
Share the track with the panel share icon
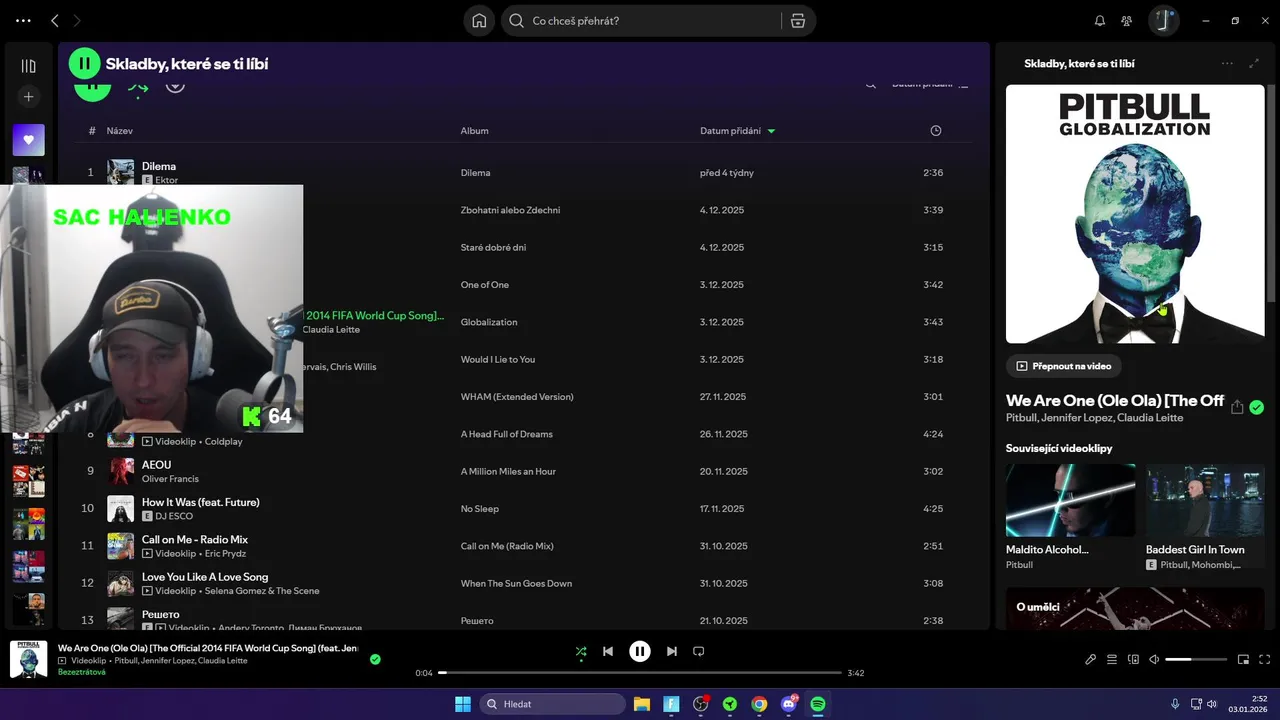pos(1237,407)
